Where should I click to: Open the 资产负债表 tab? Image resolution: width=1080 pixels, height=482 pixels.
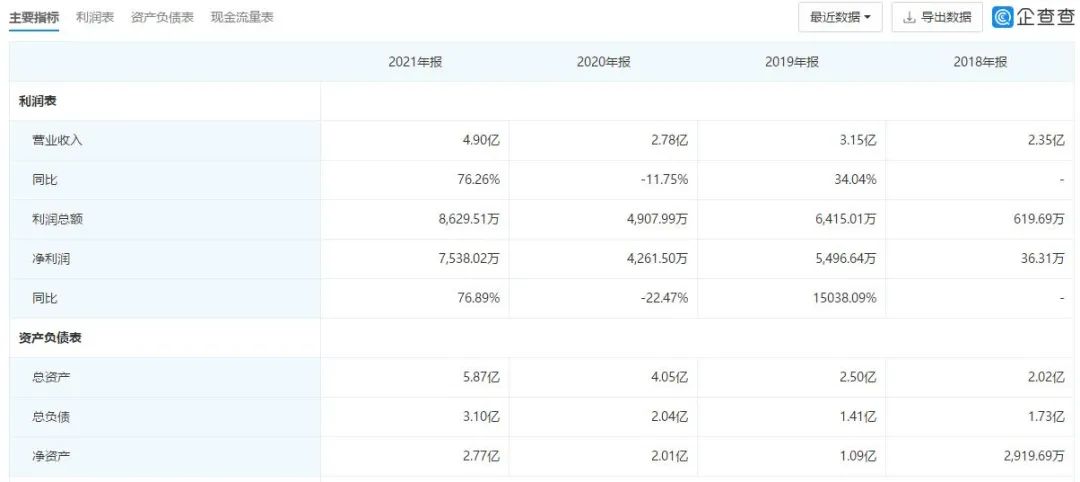coord(163,17)
